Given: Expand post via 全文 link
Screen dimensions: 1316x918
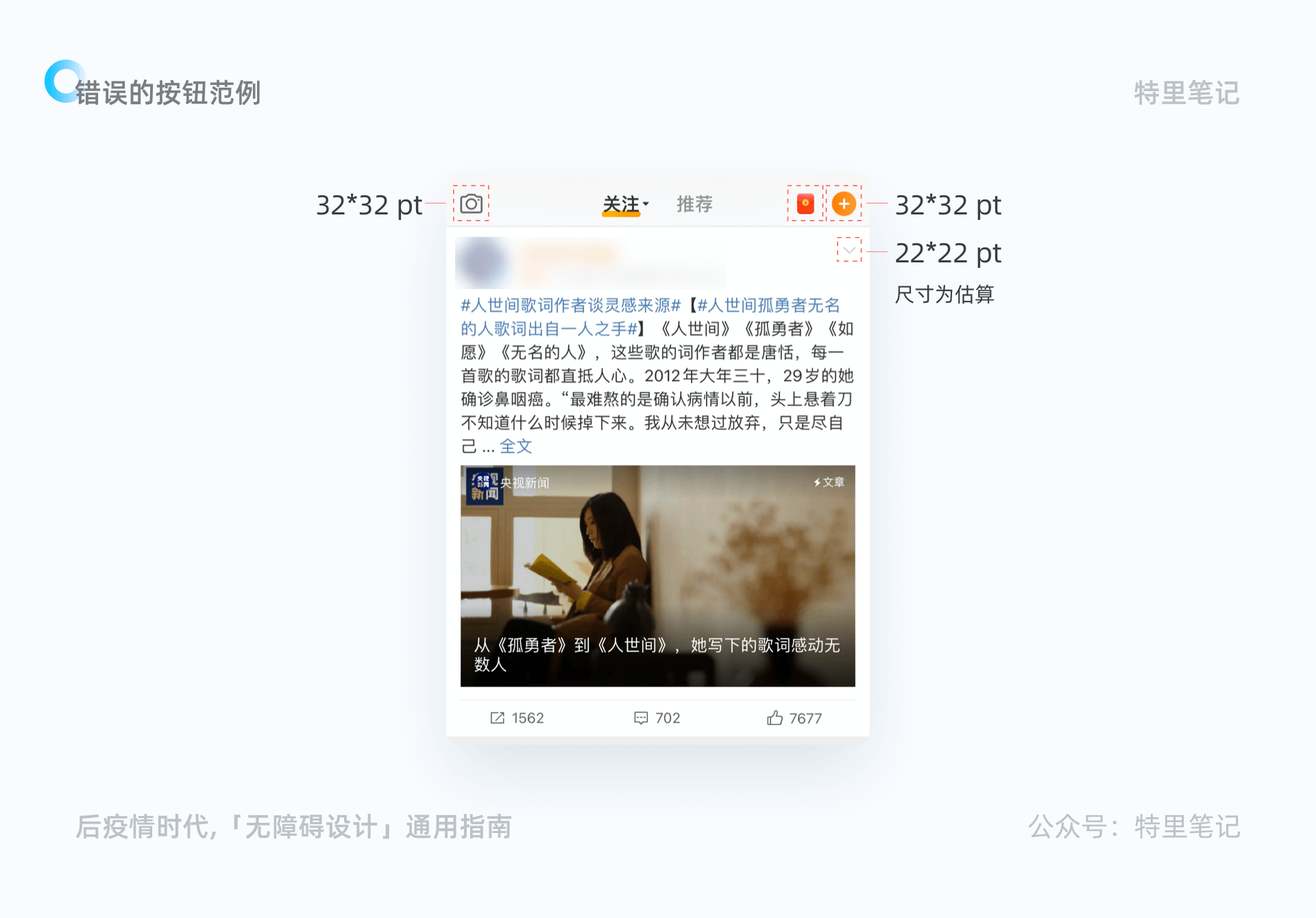Looking at the screenshot, I should click(515, 447).
